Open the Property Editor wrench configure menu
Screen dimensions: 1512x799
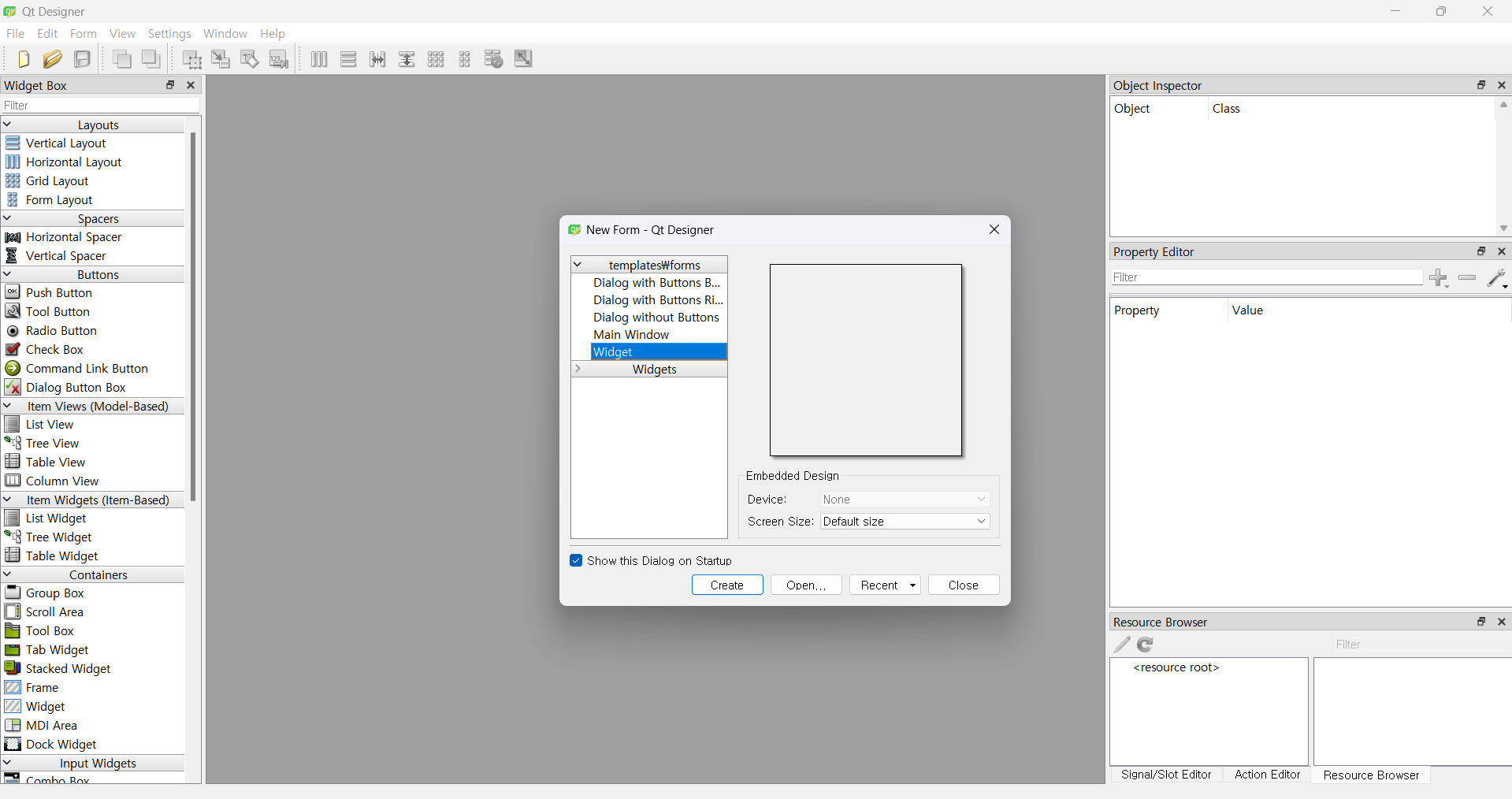1496,277
